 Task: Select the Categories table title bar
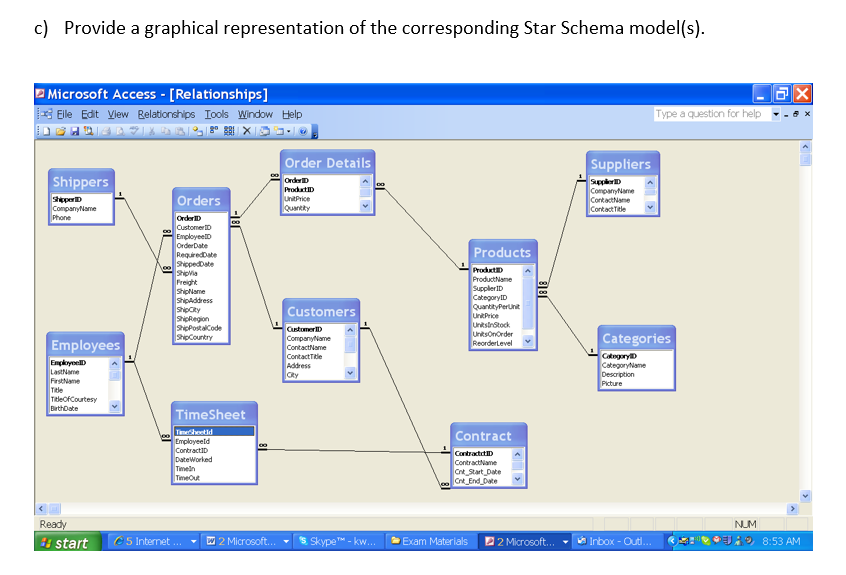click(636, 338)
